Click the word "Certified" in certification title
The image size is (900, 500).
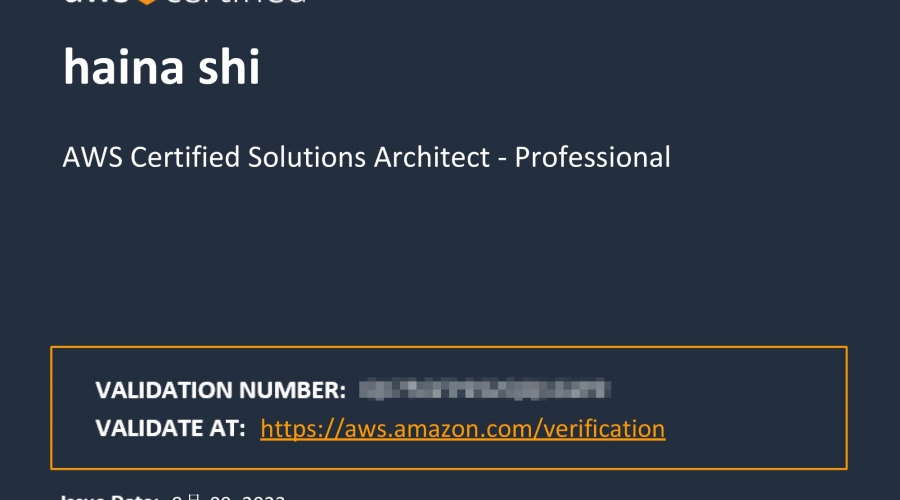(x=185, y=157)
